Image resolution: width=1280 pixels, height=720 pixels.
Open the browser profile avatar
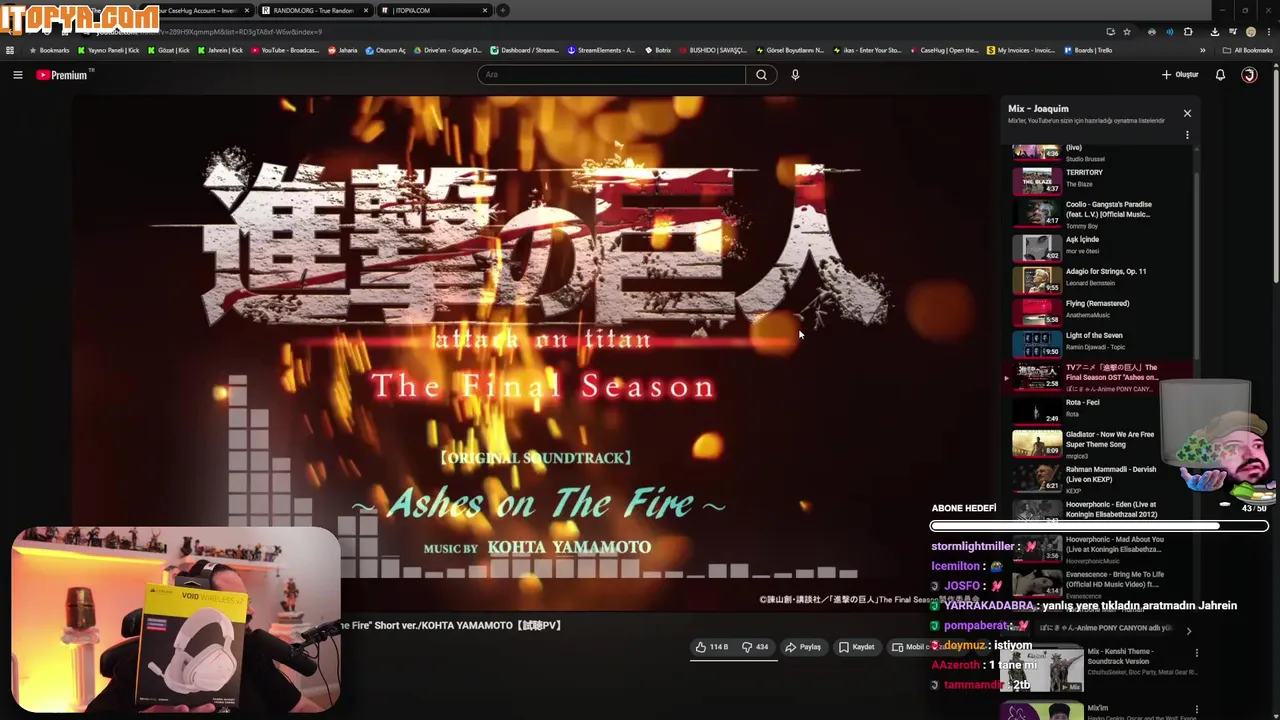tap(1250, 32)
